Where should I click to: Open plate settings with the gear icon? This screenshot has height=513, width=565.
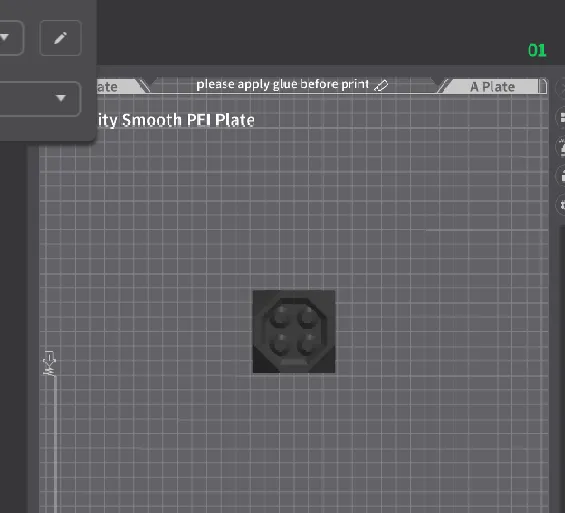[561, 205]
